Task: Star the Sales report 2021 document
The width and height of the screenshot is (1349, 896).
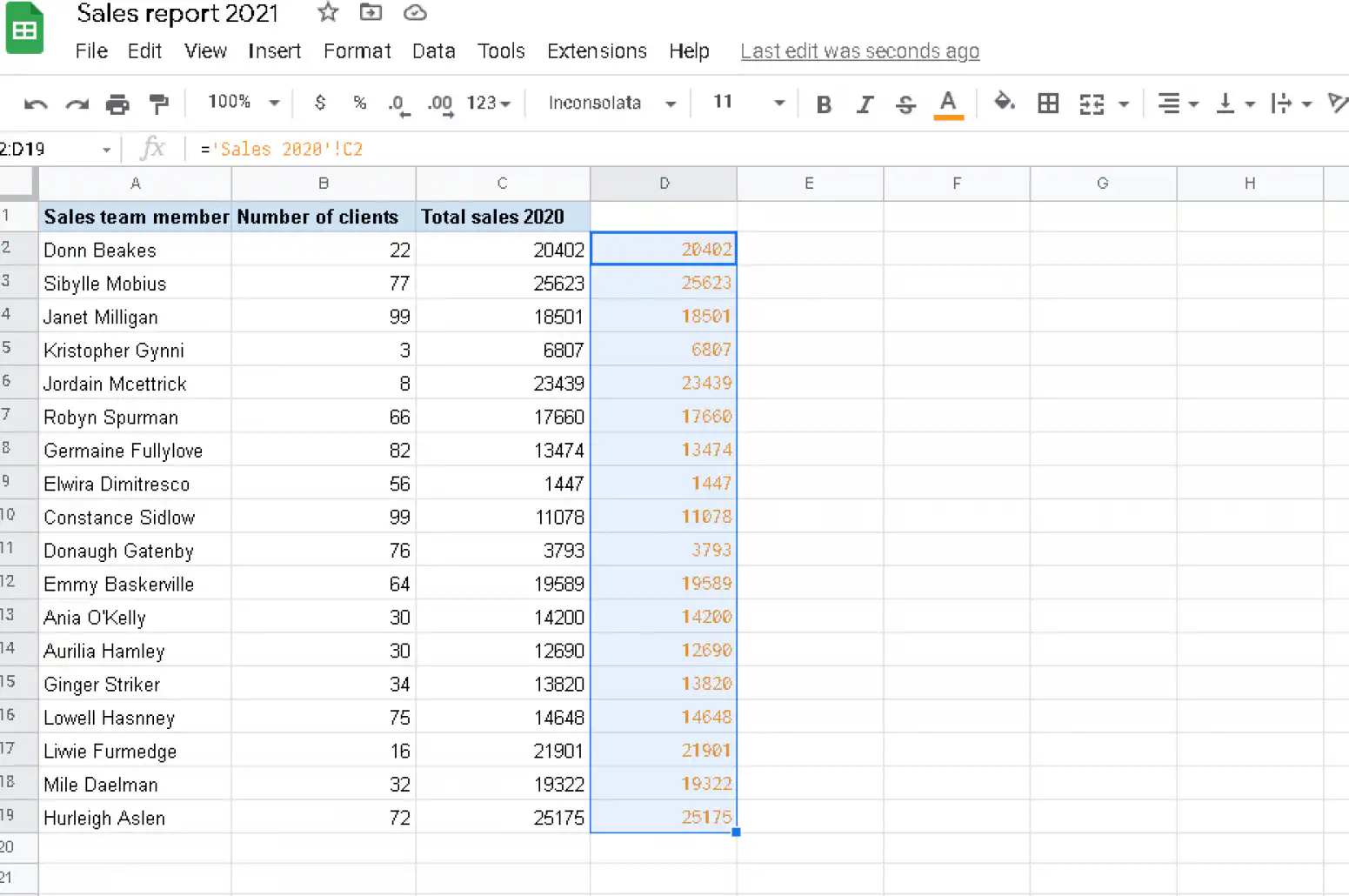Action: [327, 12]
